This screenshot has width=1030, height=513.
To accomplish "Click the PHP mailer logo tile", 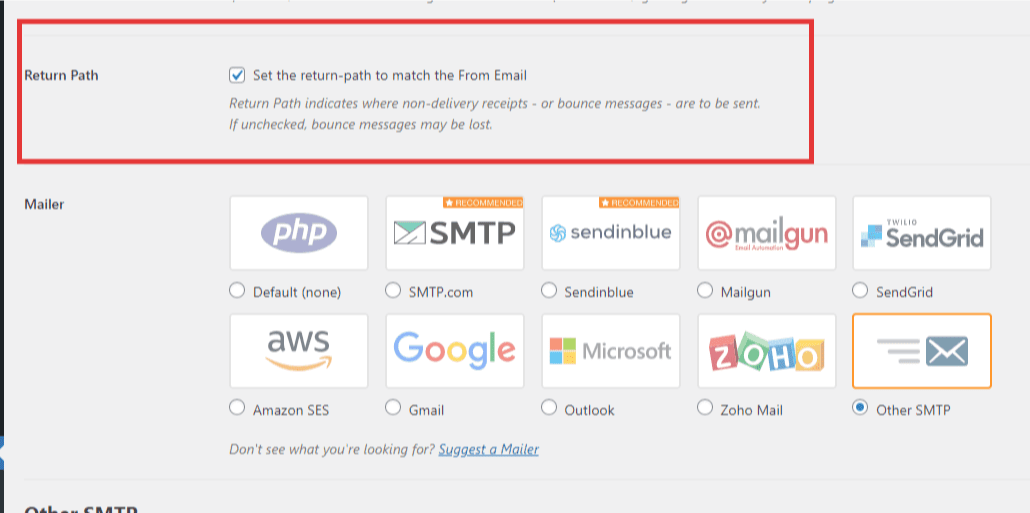I will click(299, 233).
